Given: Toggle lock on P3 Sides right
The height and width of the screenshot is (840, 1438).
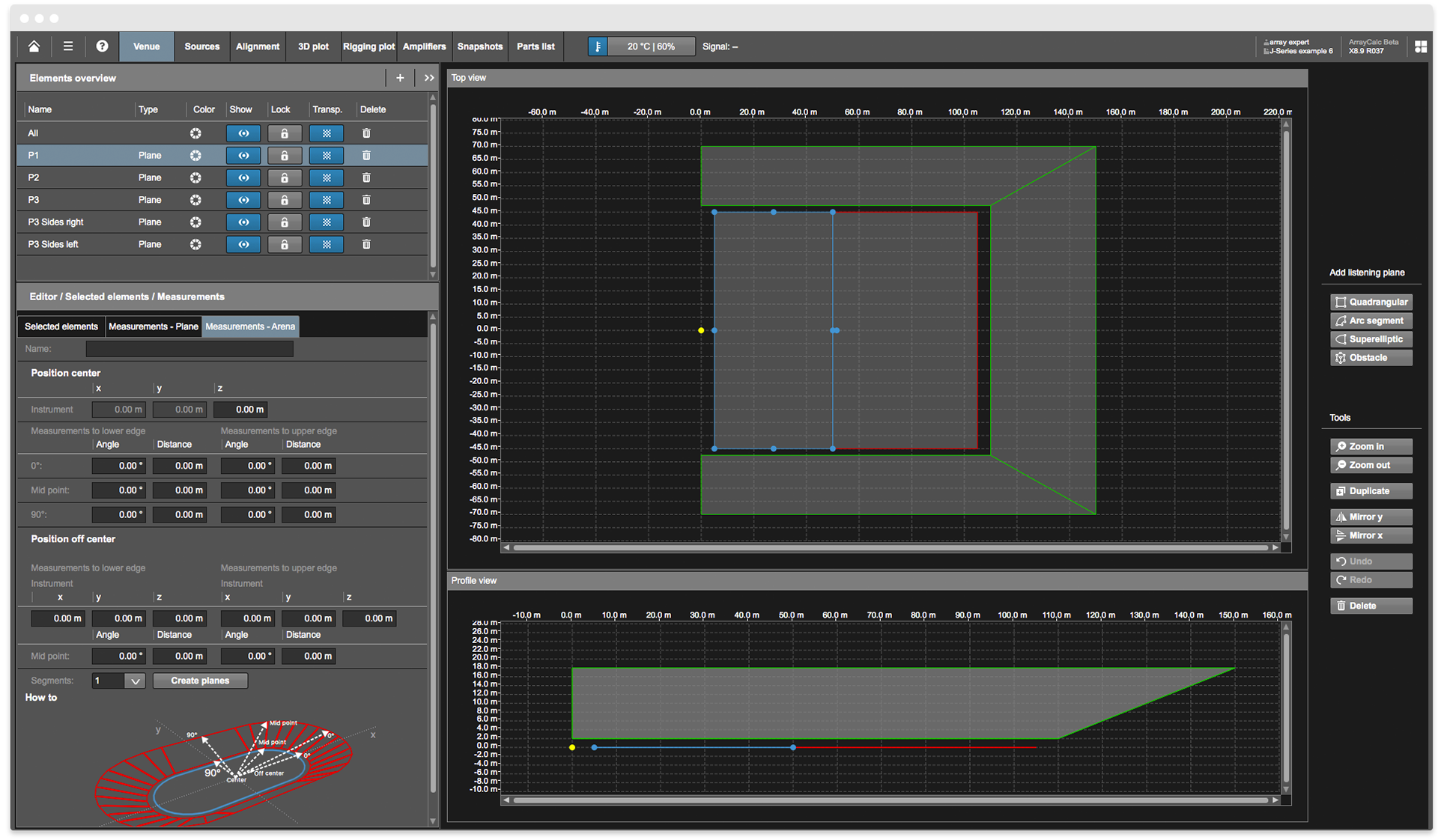Looking at the screenshot, I should pos(285,222).
